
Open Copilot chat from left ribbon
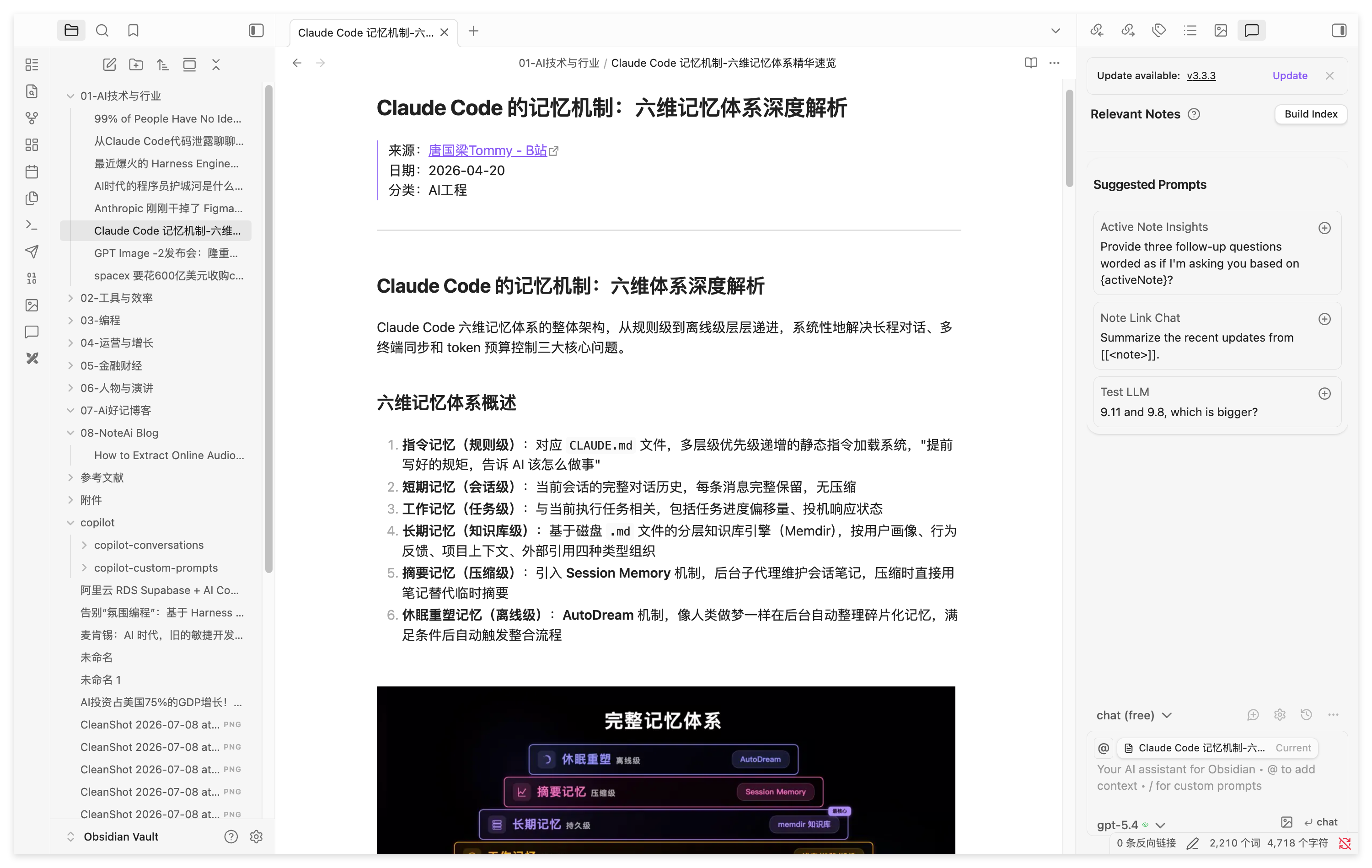pos(32,332)
